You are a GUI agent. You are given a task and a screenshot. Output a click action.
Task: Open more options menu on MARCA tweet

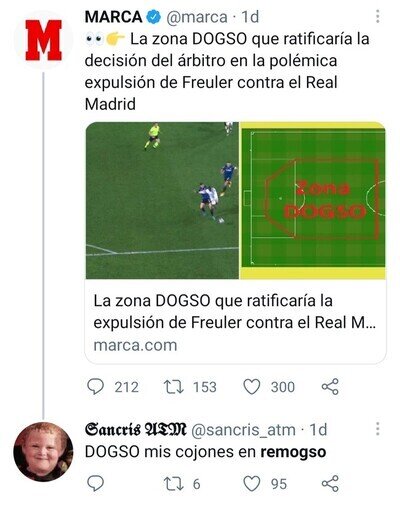coord(378,16)
